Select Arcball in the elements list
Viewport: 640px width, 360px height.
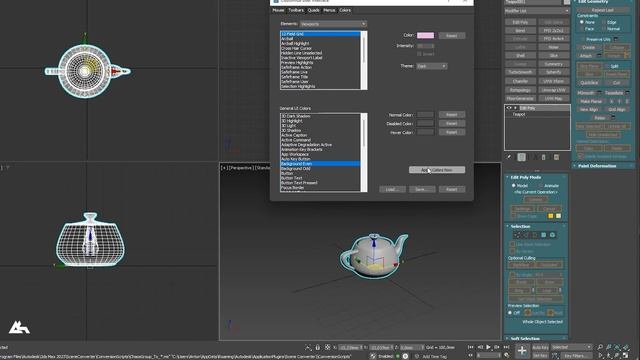(x=287, y=39)
